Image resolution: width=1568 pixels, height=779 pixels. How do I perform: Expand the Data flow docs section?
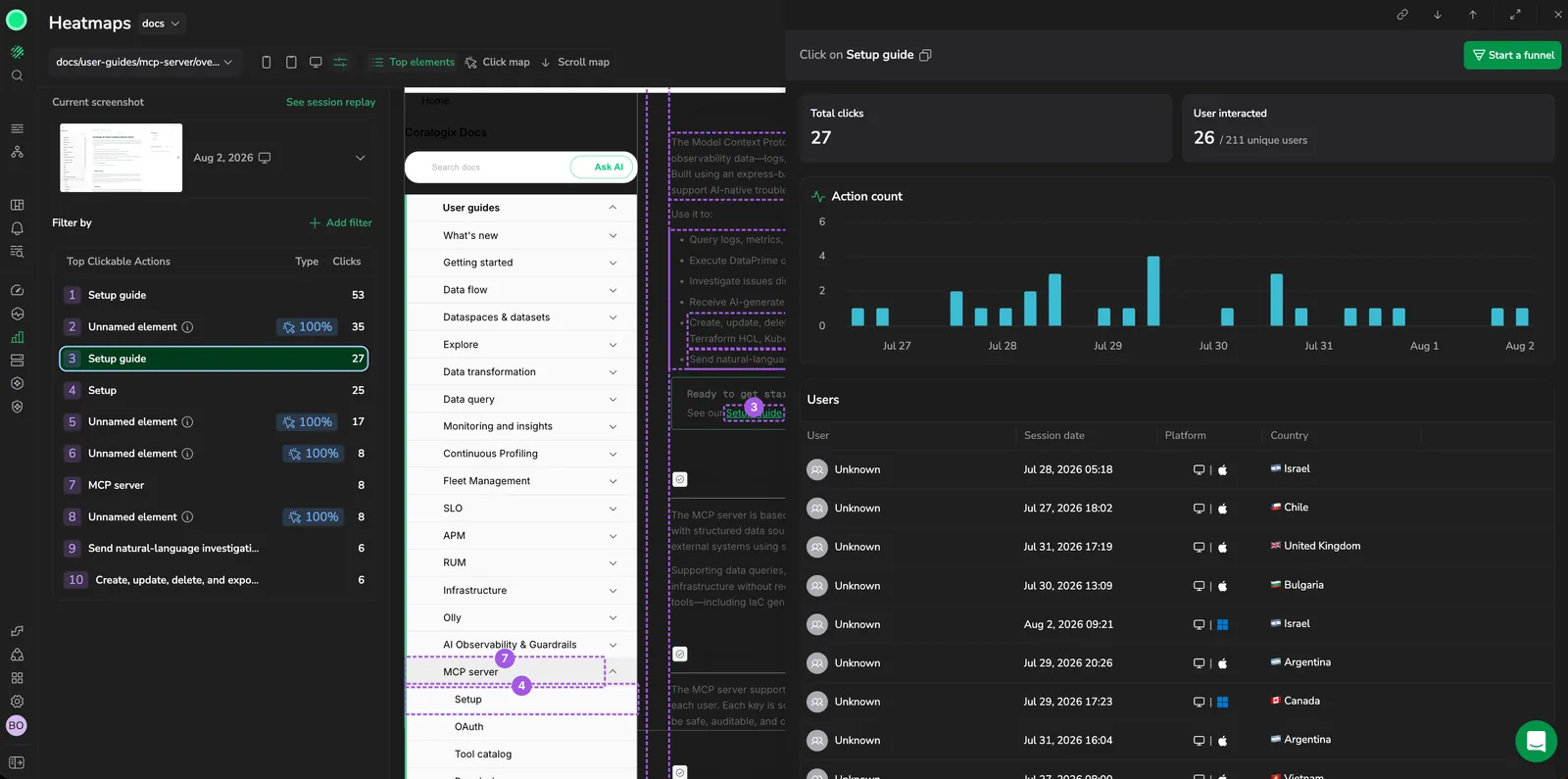tap(612, 290)
